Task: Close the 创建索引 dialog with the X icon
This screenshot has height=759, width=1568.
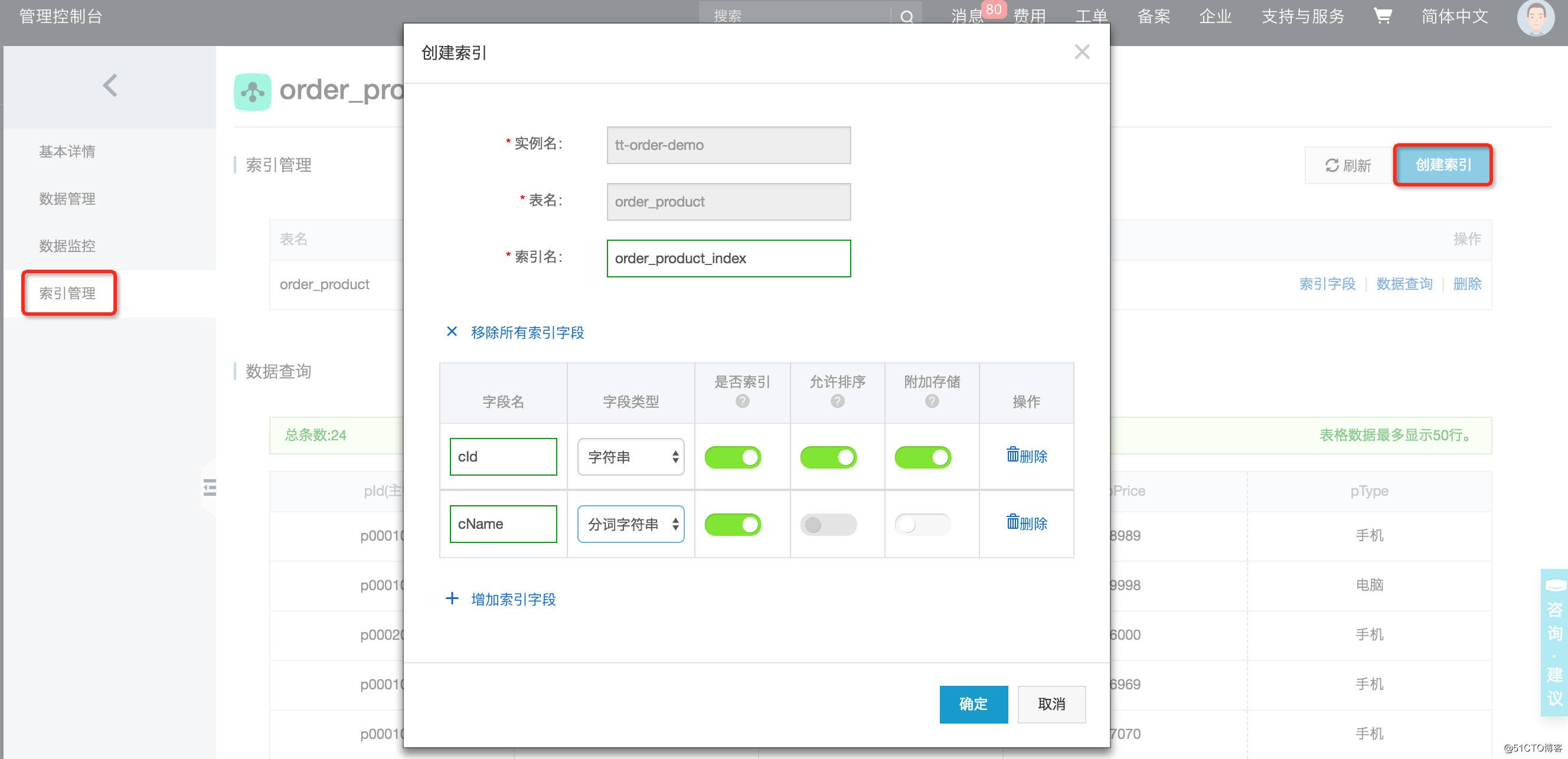Action: click(1082, 52)
